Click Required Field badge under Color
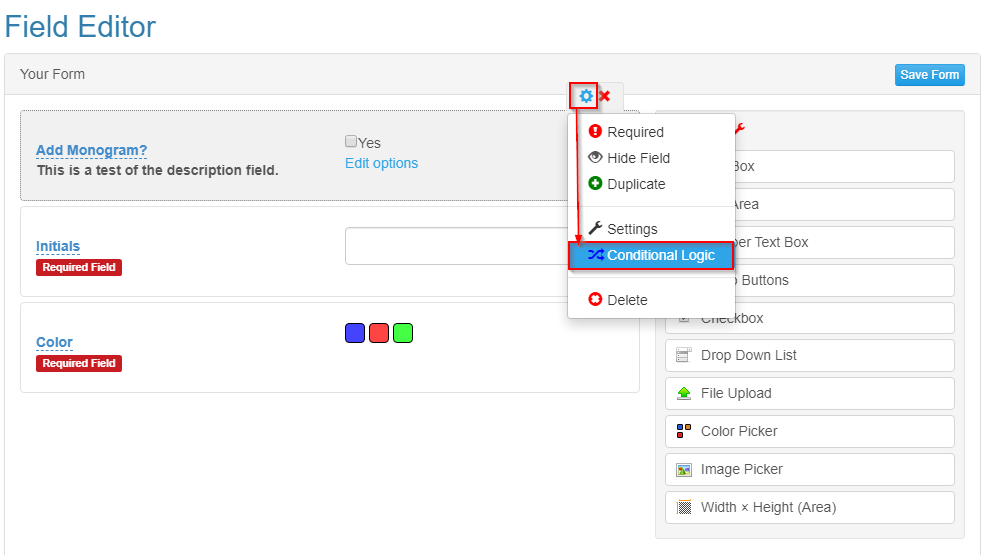 click(79, 363)
